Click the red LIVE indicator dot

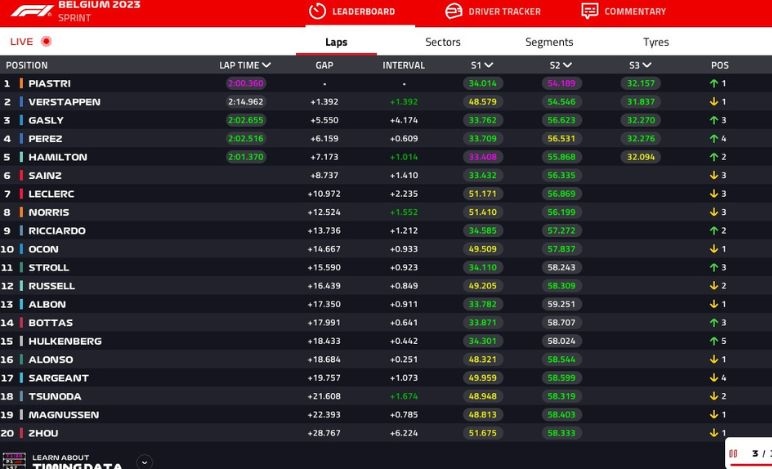click(x=46, y=41)
